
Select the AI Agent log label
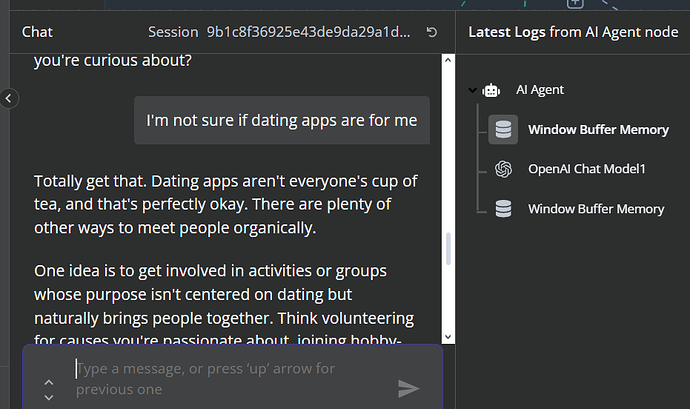tap(540, 90)
